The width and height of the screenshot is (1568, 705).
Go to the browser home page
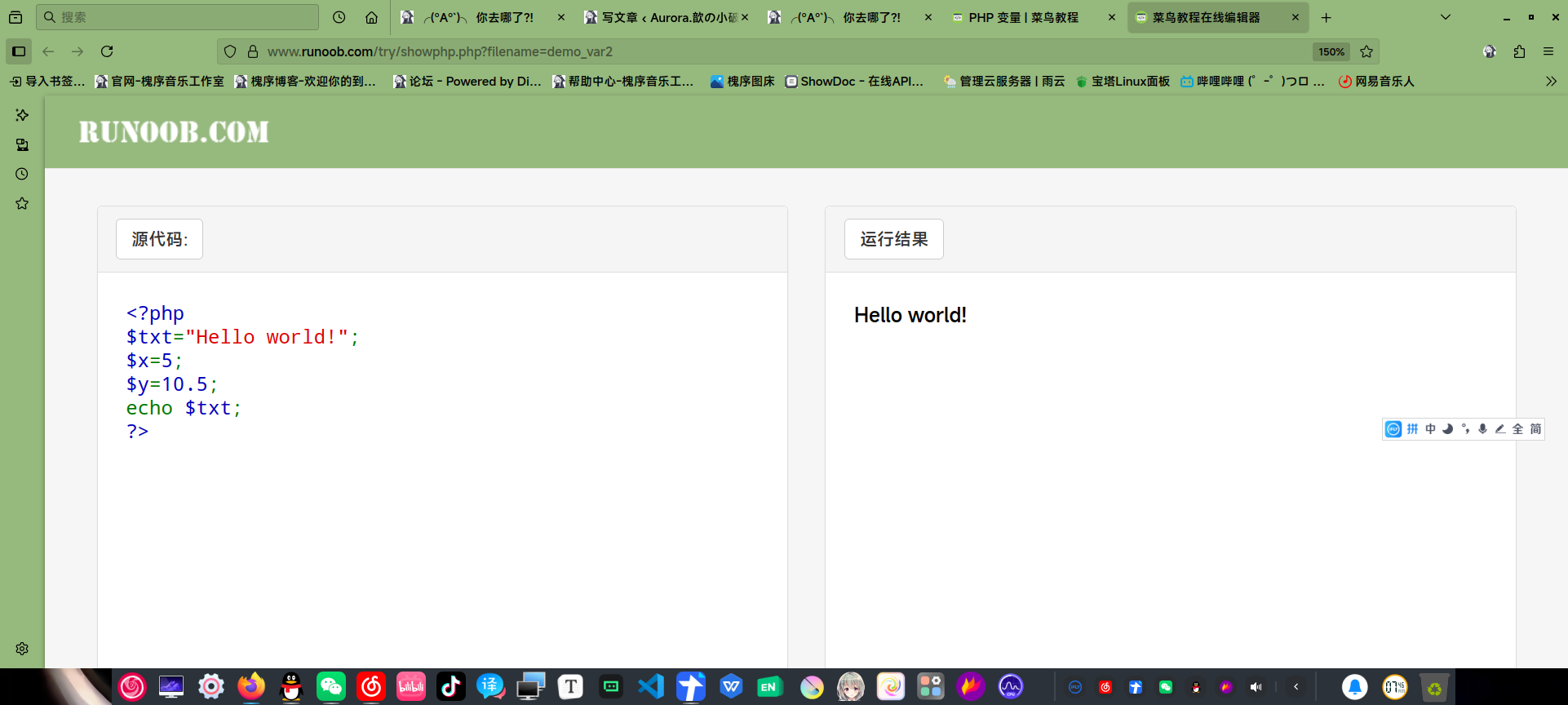tap(371, 17)
